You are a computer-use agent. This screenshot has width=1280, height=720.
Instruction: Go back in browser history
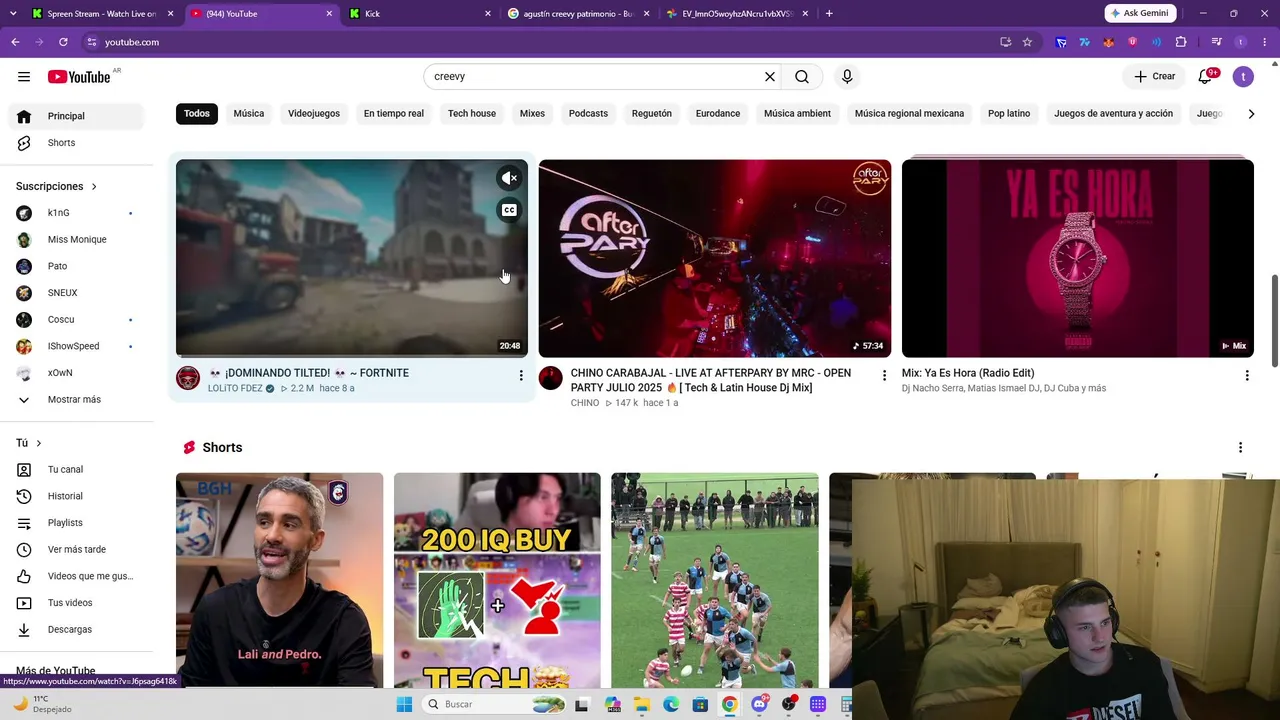pyautogui.click(x=15, y=42)
